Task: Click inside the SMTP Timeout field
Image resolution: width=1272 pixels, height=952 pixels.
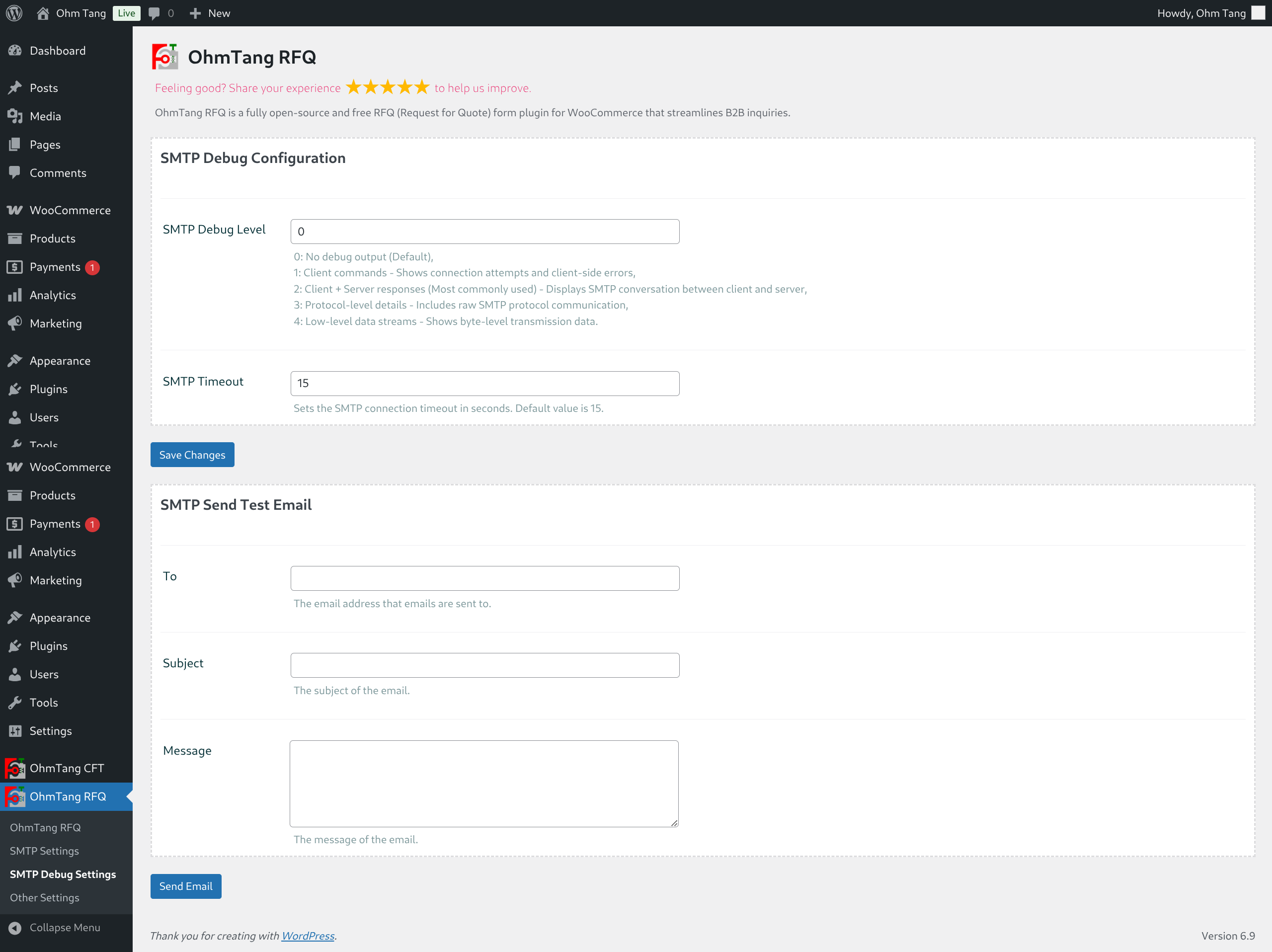Action: pyautogui.click(x=485, y=383)
